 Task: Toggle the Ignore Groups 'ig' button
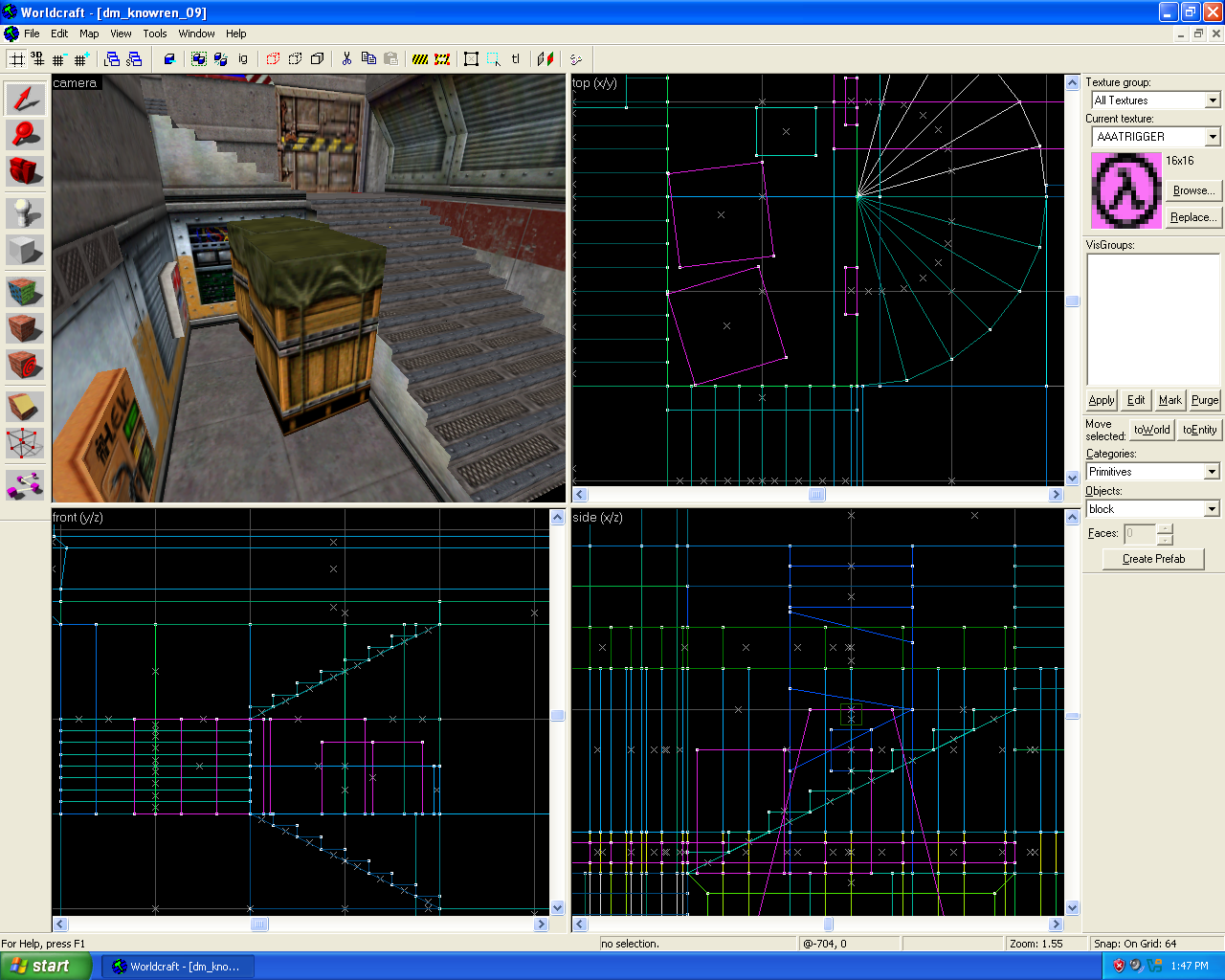pyautogui.click(x=243, y=58)
